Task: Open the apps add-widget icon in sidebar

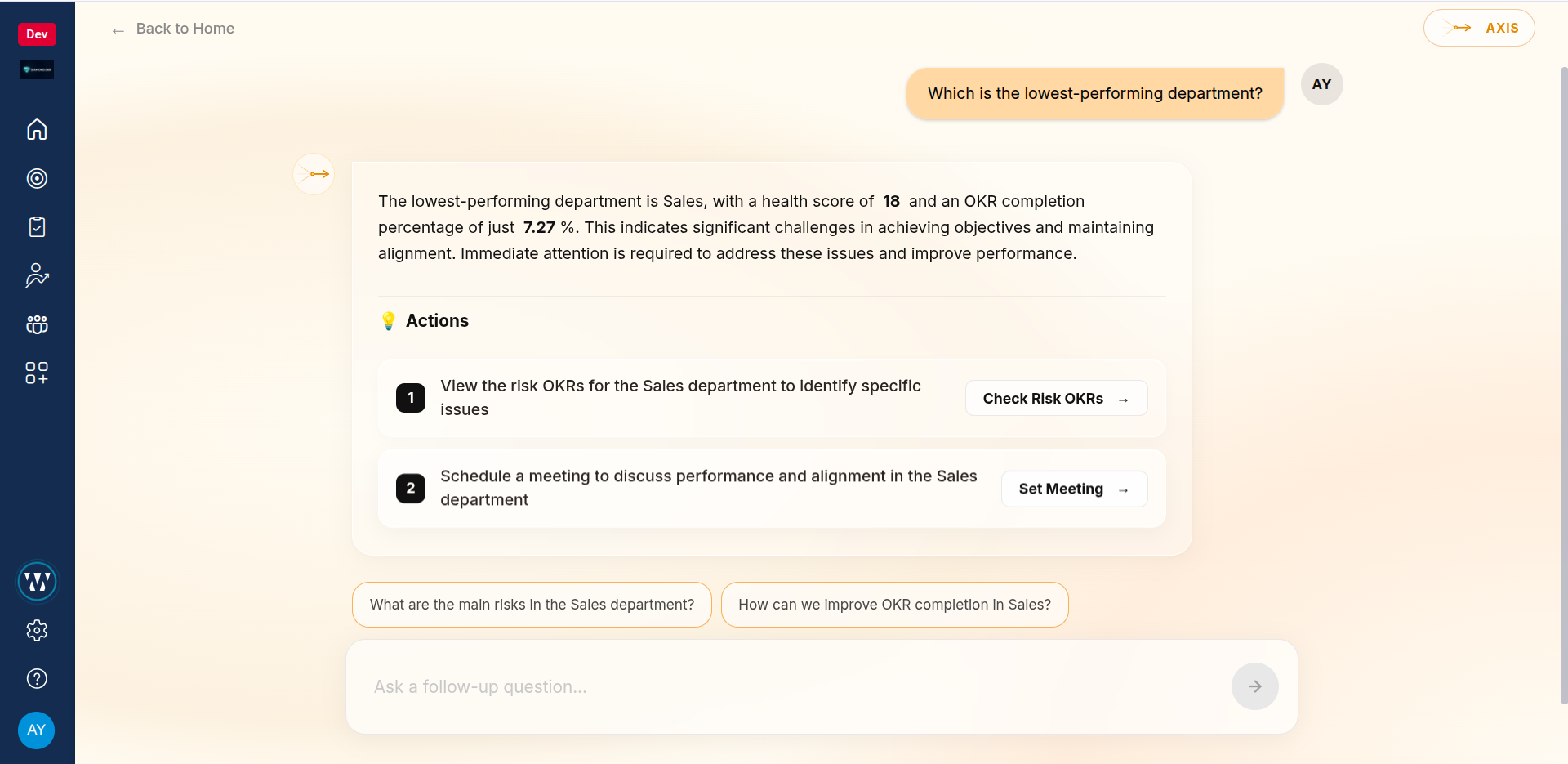Action: [37, 373]
